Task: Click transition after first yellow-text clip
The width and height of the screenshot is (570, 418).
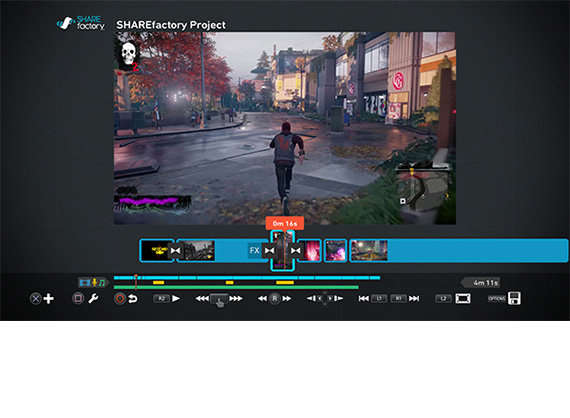Action: [175, 250]
